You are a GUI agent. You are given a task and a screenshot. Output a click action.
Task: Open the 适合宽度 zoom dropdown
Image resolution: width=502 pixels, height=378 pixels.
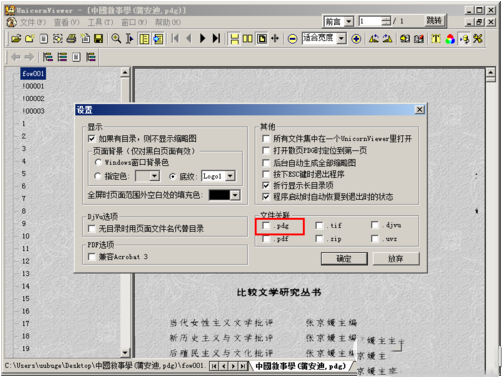point(341,38)
